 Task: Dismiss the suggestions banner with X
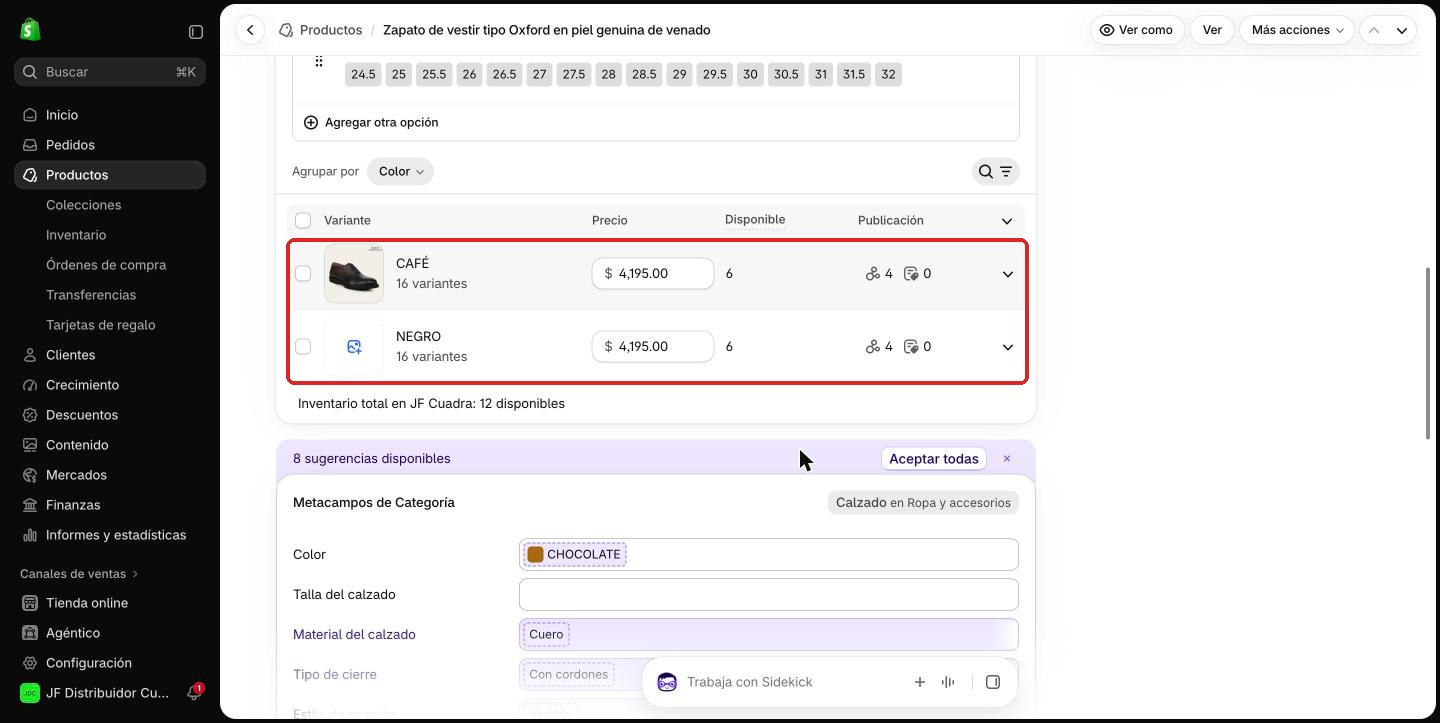[x=1007, y=459]
